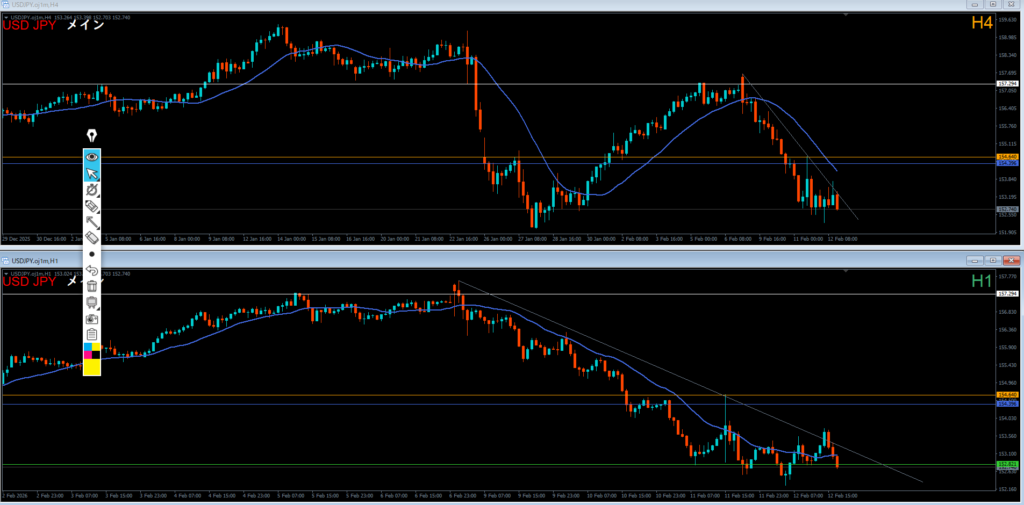Take a screenshot with the camera icon
This screenshot has width=1024, height=505.
[91, 318]
